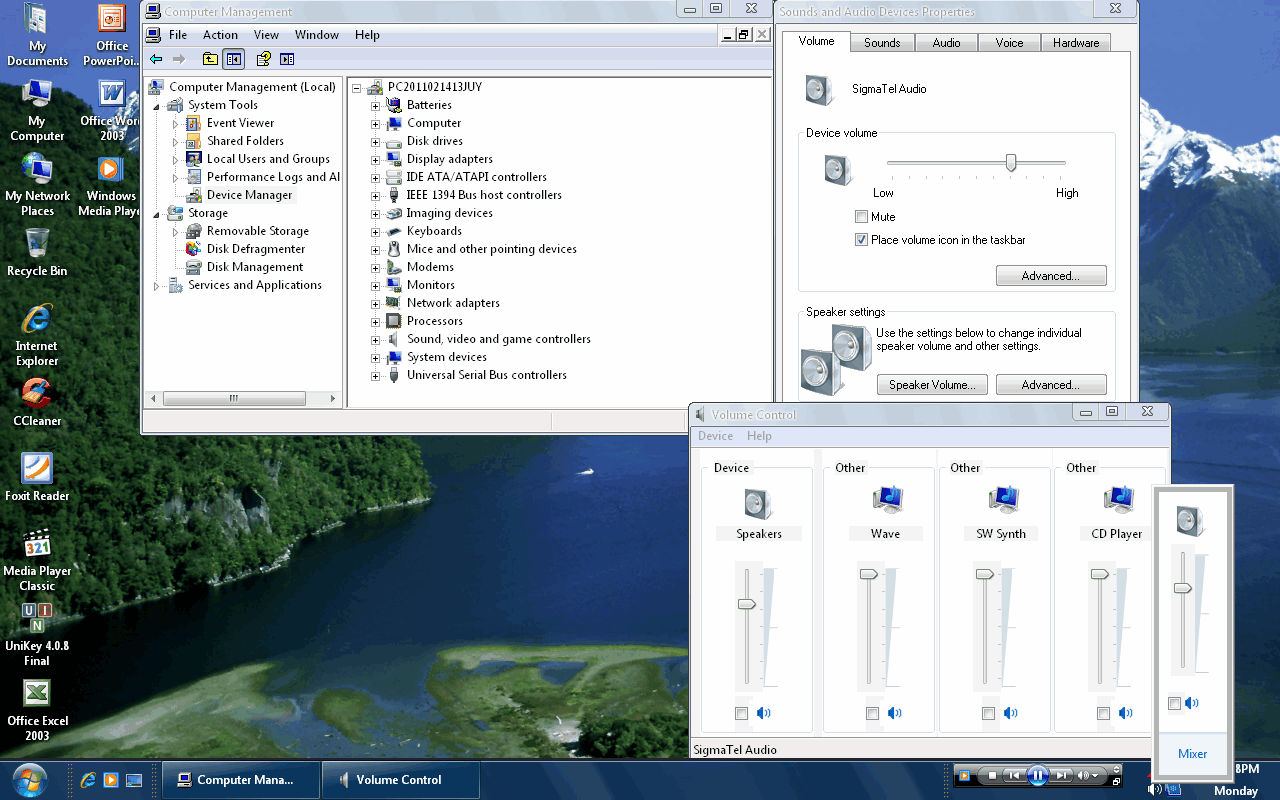Click the Mixer link in volume popup
Screen dimensions: 1280x800
(1192, 754)
